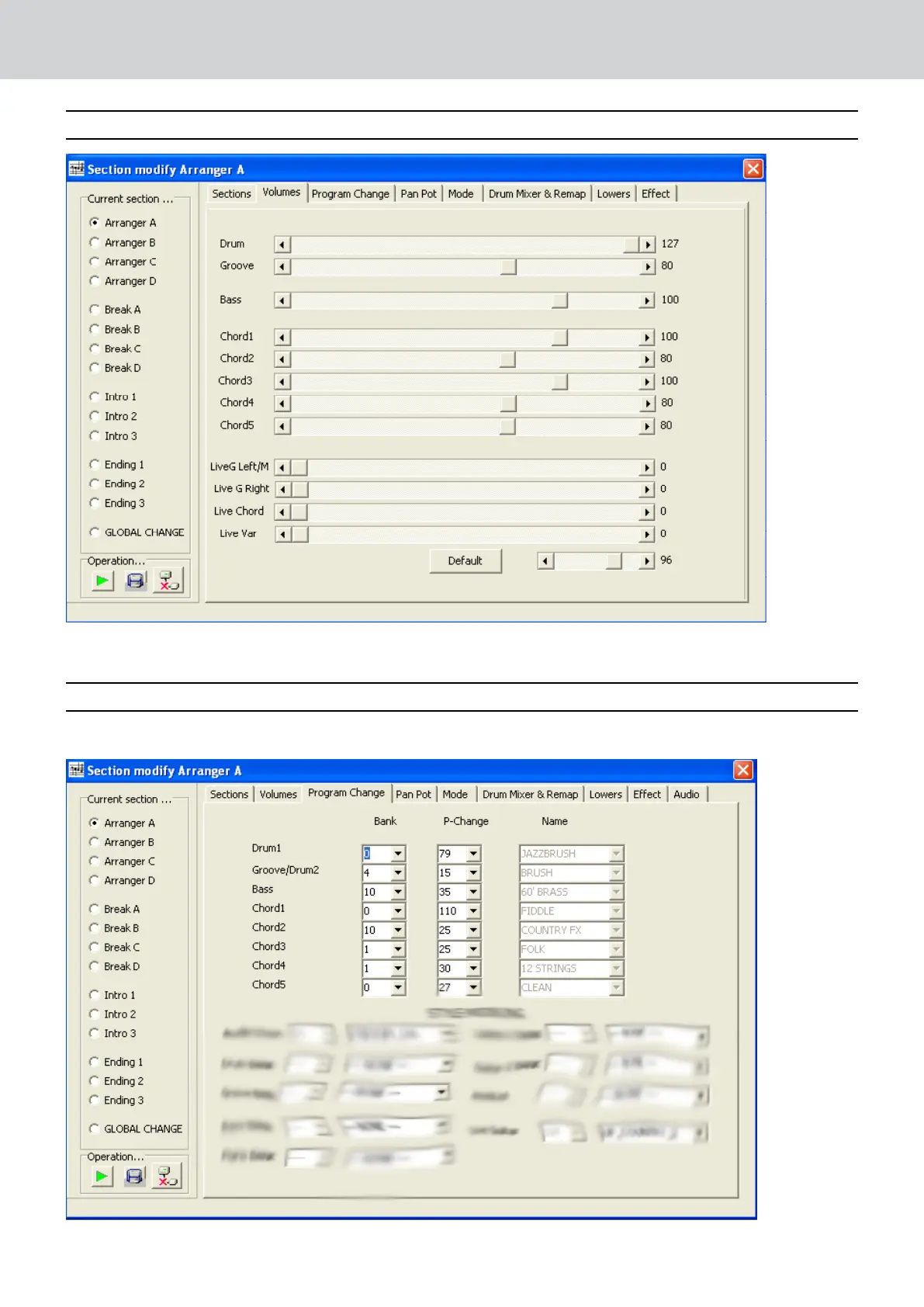Click the Groove volume slider thumb
Screen dimensions: 924x1307
pyautogui.click(x=508, y=266)
